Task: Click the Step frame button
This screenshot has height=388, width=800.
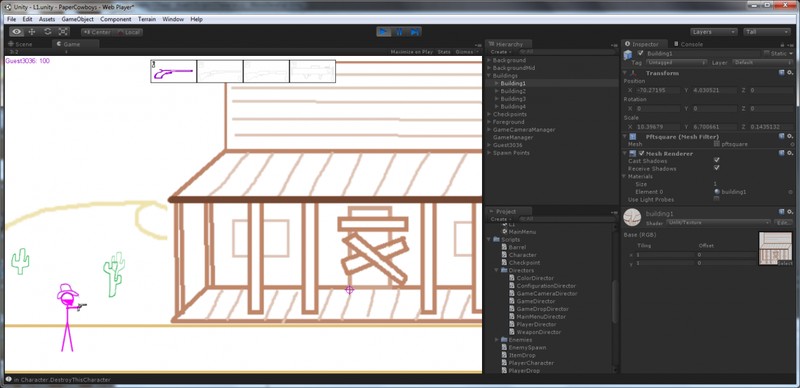Action: pyautogui.click(x=414, y=32)
